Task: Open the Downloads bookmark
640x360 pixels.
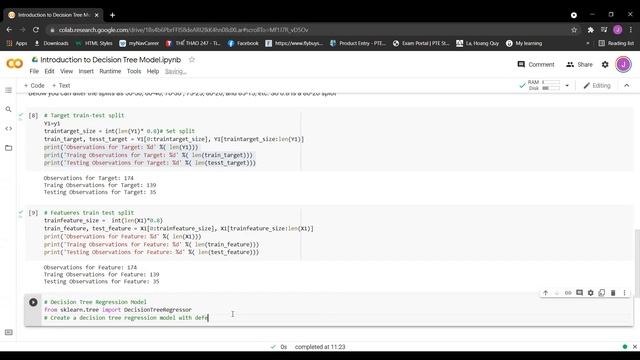Action: tap(51, 43)
